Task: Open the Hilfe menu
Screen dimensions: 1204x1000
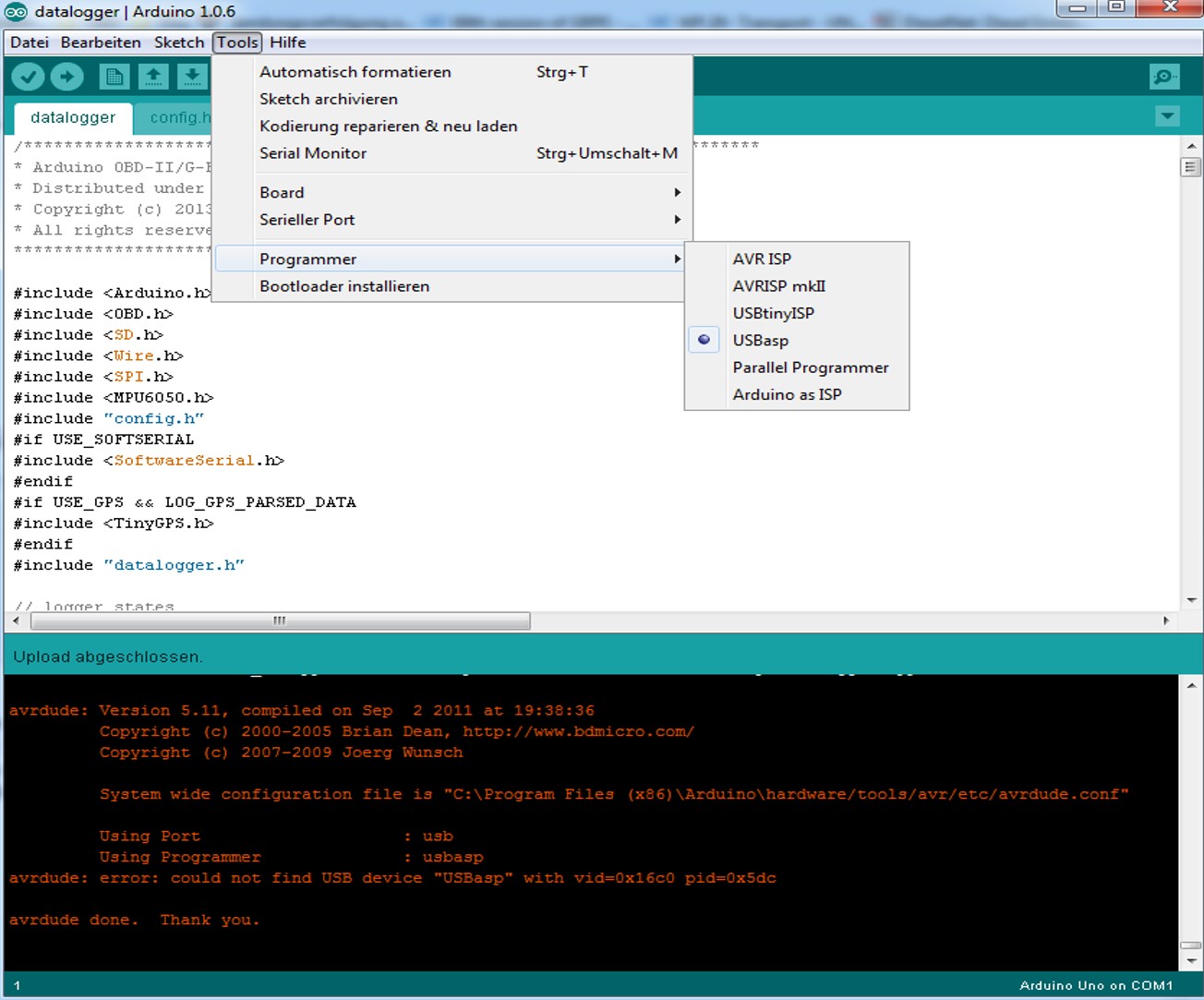Action: pos(288,42)
